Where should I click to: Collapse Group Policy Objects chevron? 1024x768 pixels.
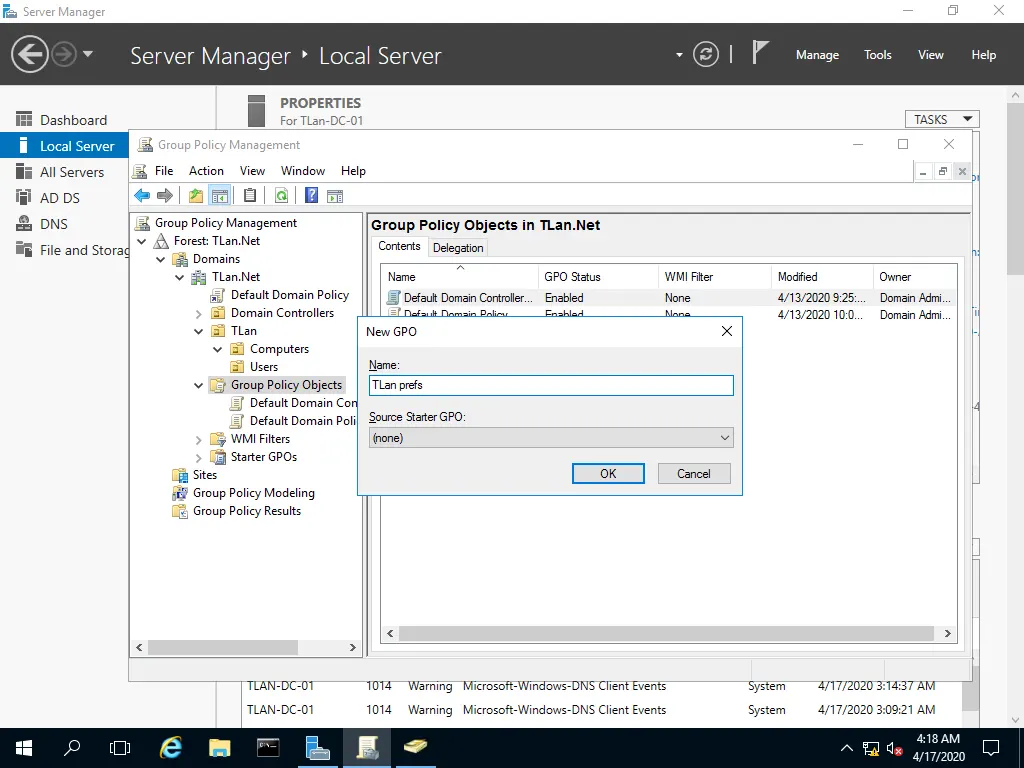point(199,385)
